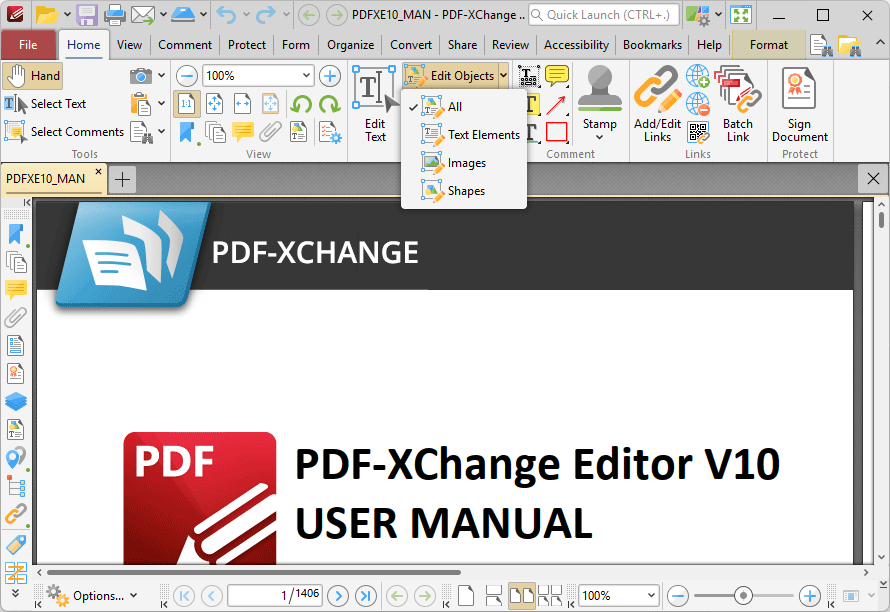
Task: Expand the Options dropdown in status bar
Action: (x=134, y=596)
